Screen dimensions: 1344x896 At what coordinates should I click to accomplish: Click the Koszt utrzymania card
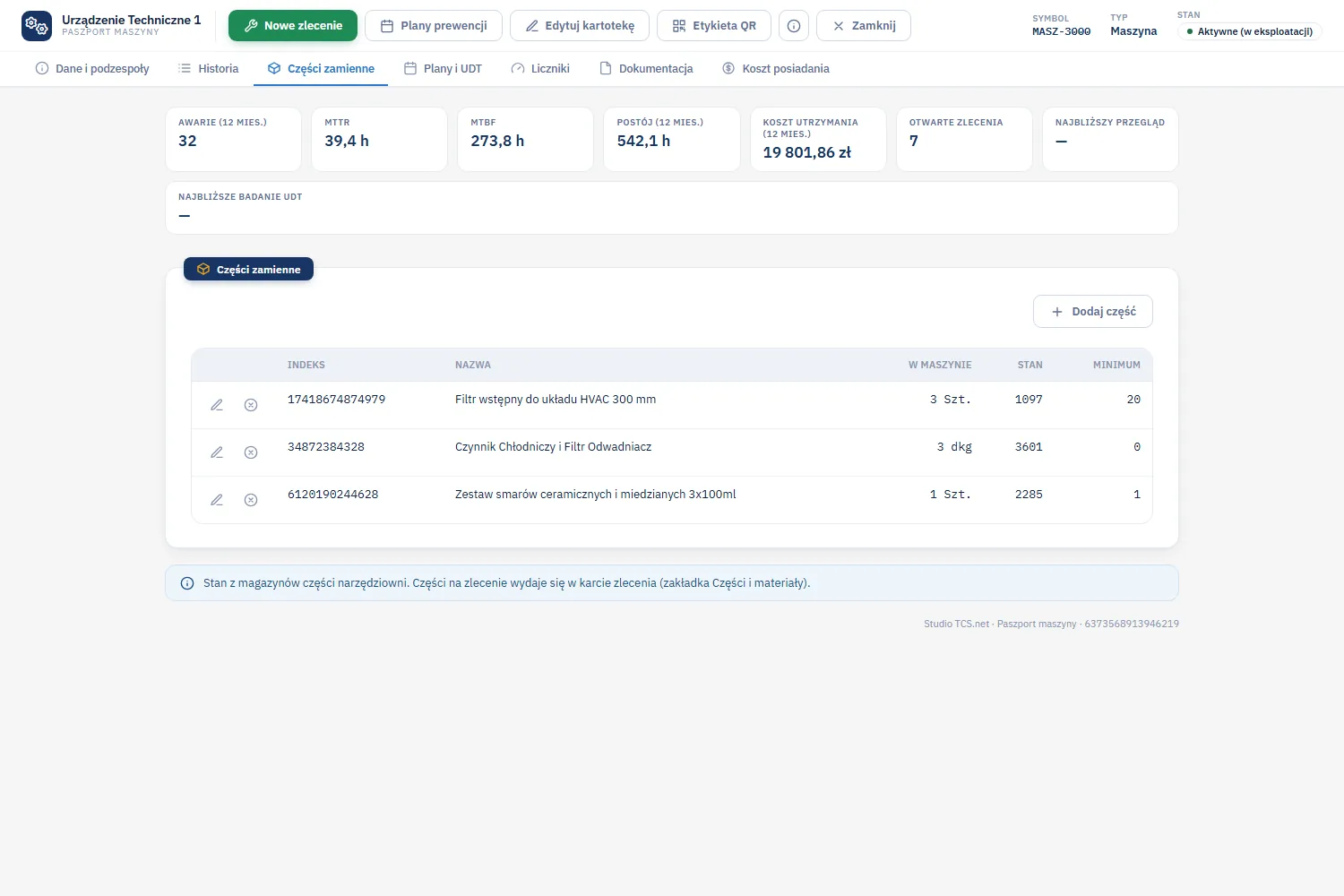[x=818, y=139]
